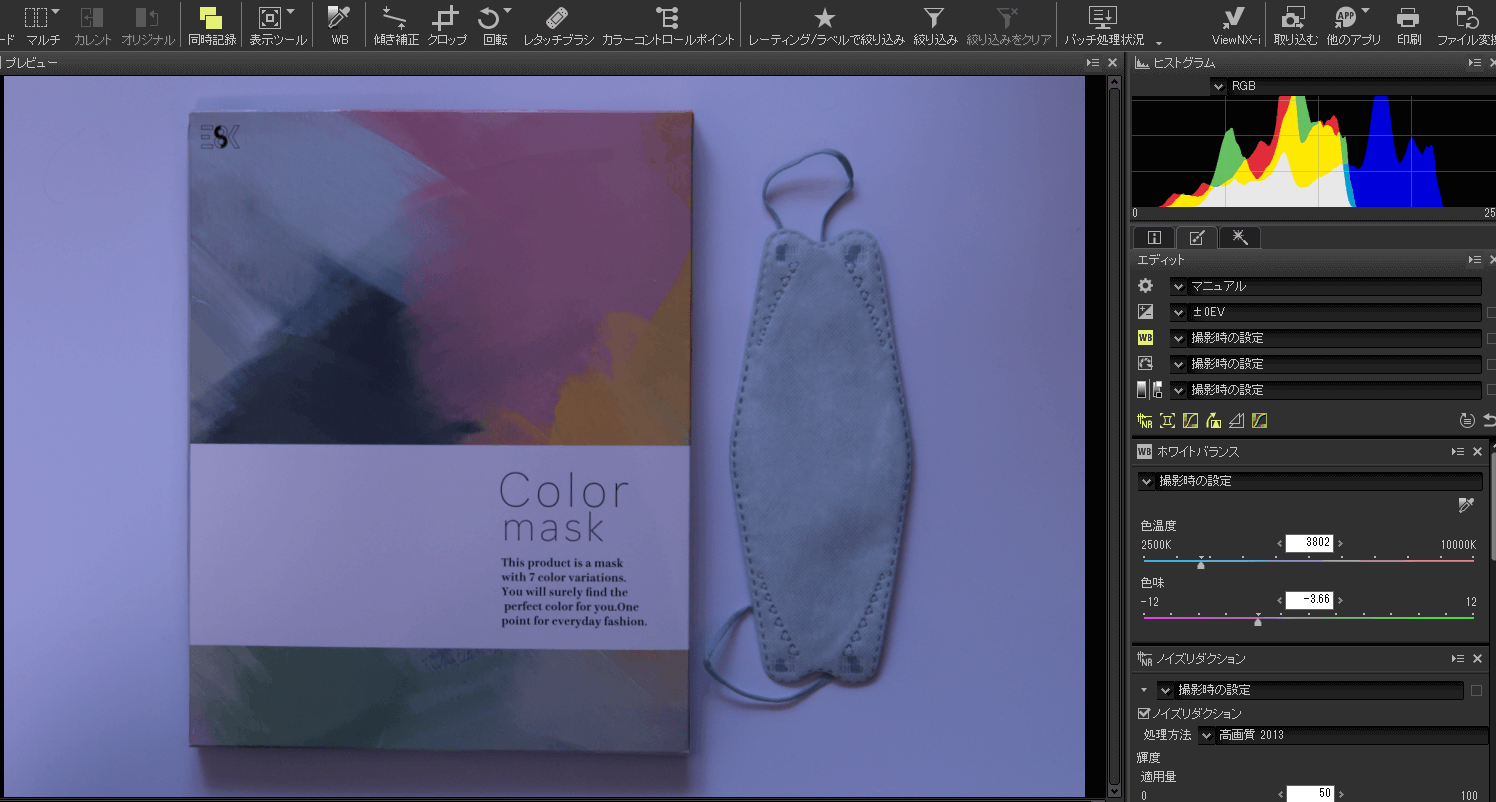Select the 傾き補正 straighten tool
This screenshot has width=1496, height=802.
point(395,24)
